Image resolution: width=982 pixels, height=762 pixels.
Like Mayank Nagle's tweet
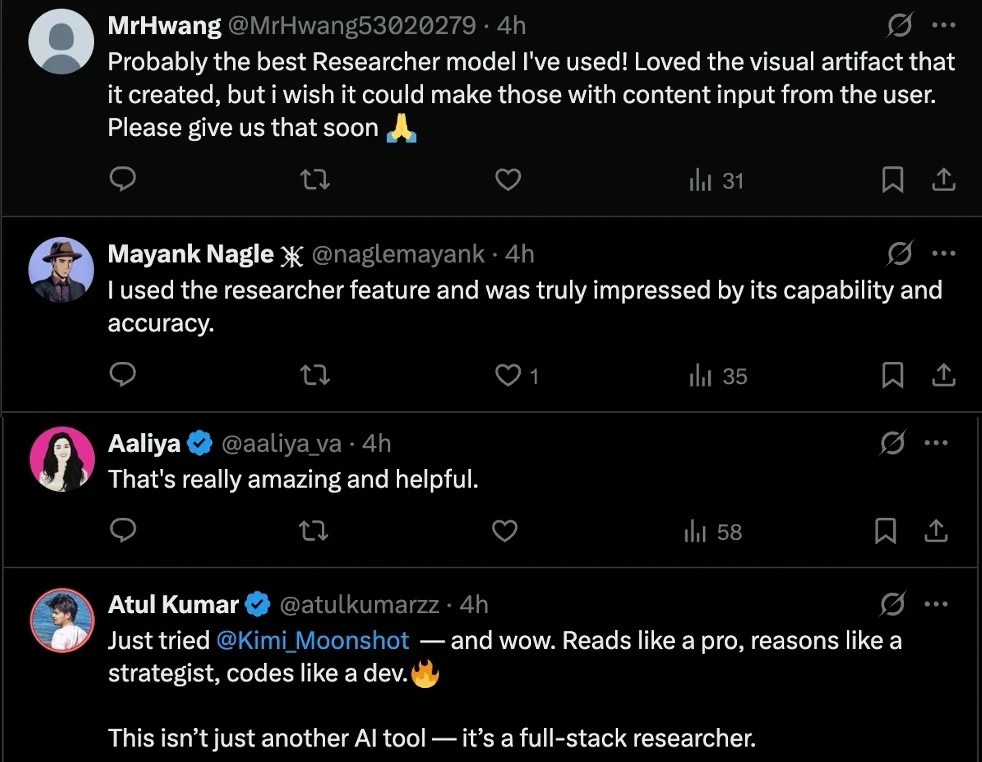(x=509, y=376)
